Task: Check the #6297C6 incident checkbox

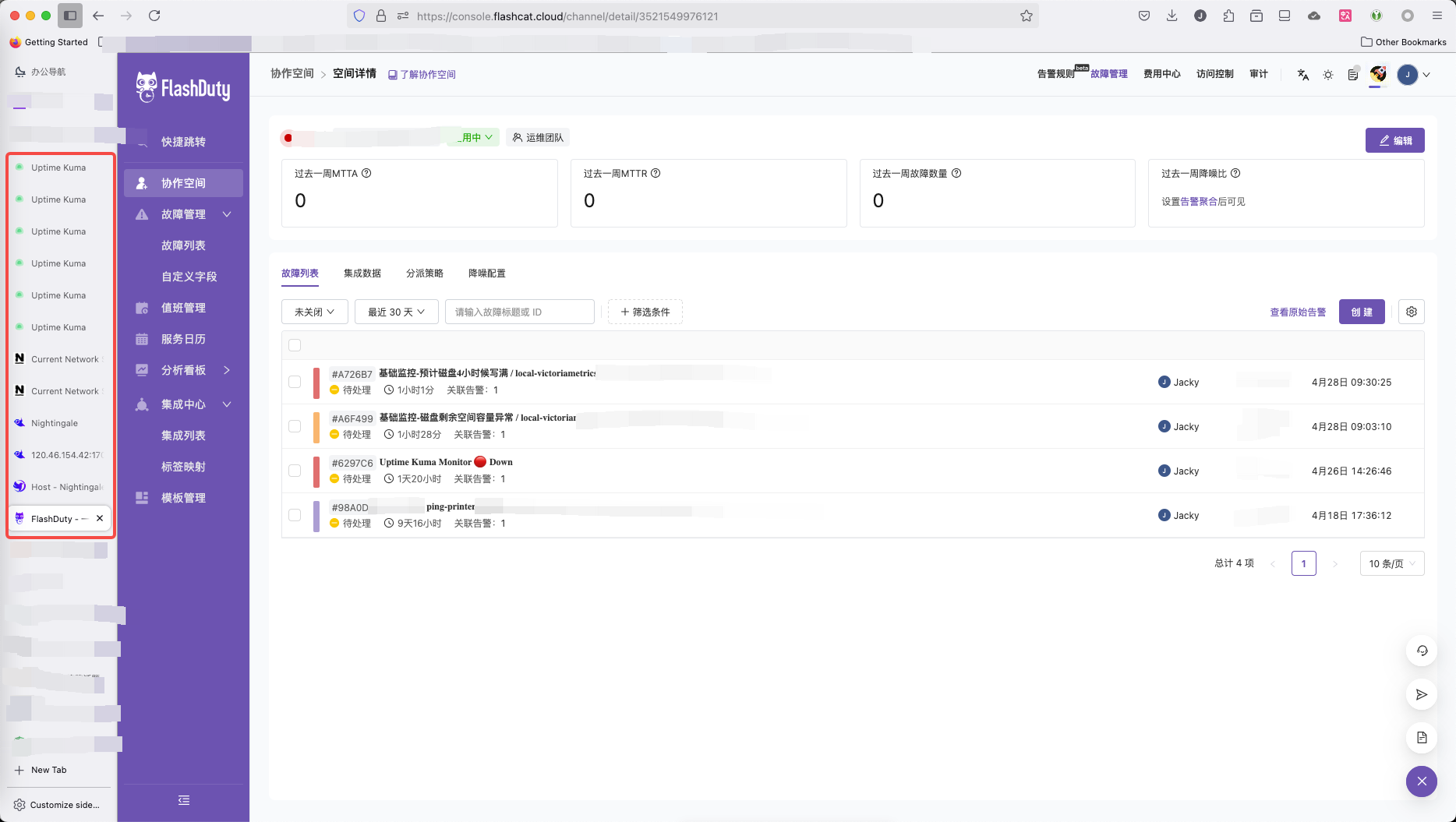Action: pyautogui.click(x=295, y=471)
